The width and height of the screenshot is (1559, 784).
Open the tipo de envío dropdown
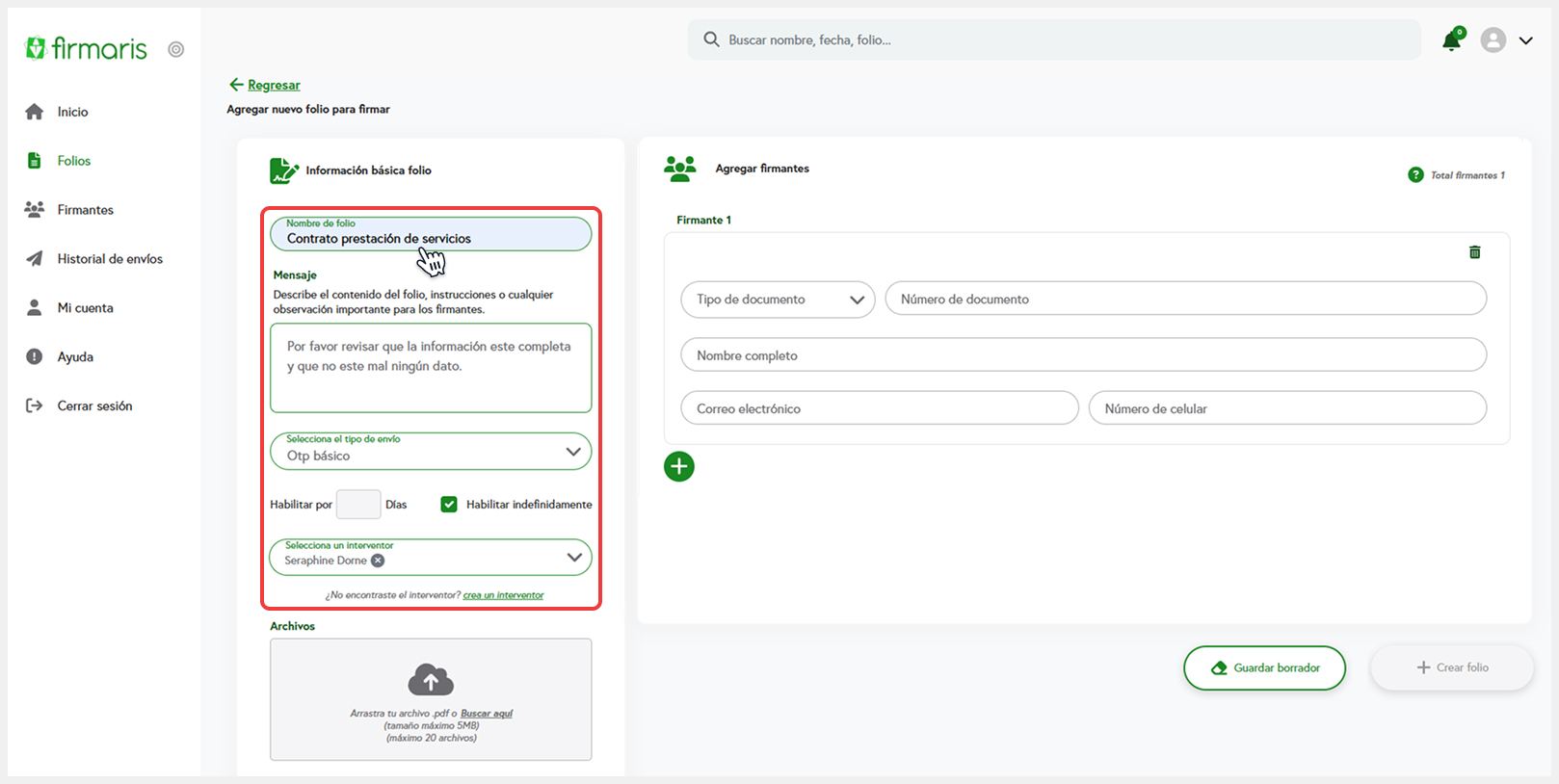[x=431, y=452]
